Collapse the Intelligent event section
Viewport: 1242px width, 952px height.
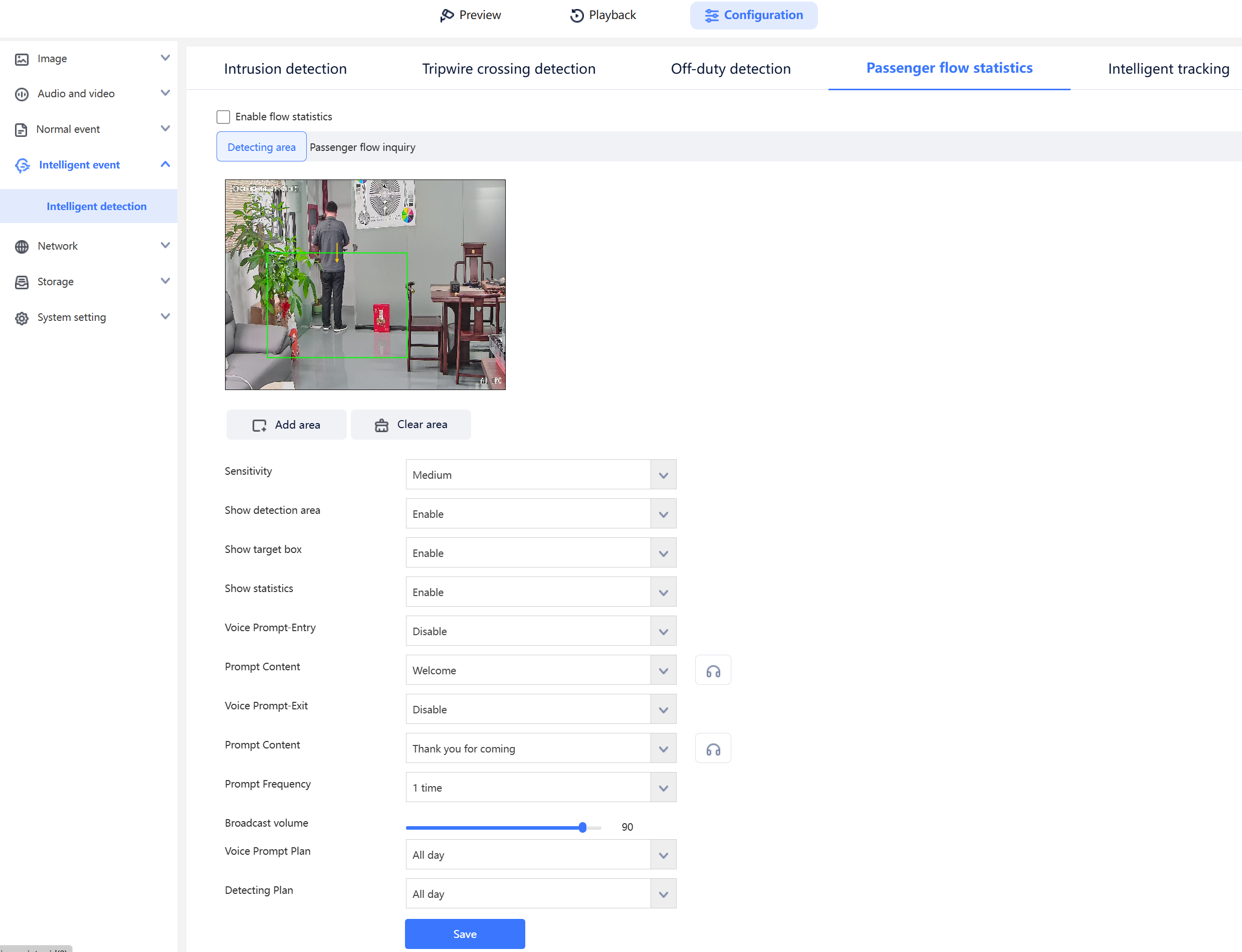pos(165,165)
